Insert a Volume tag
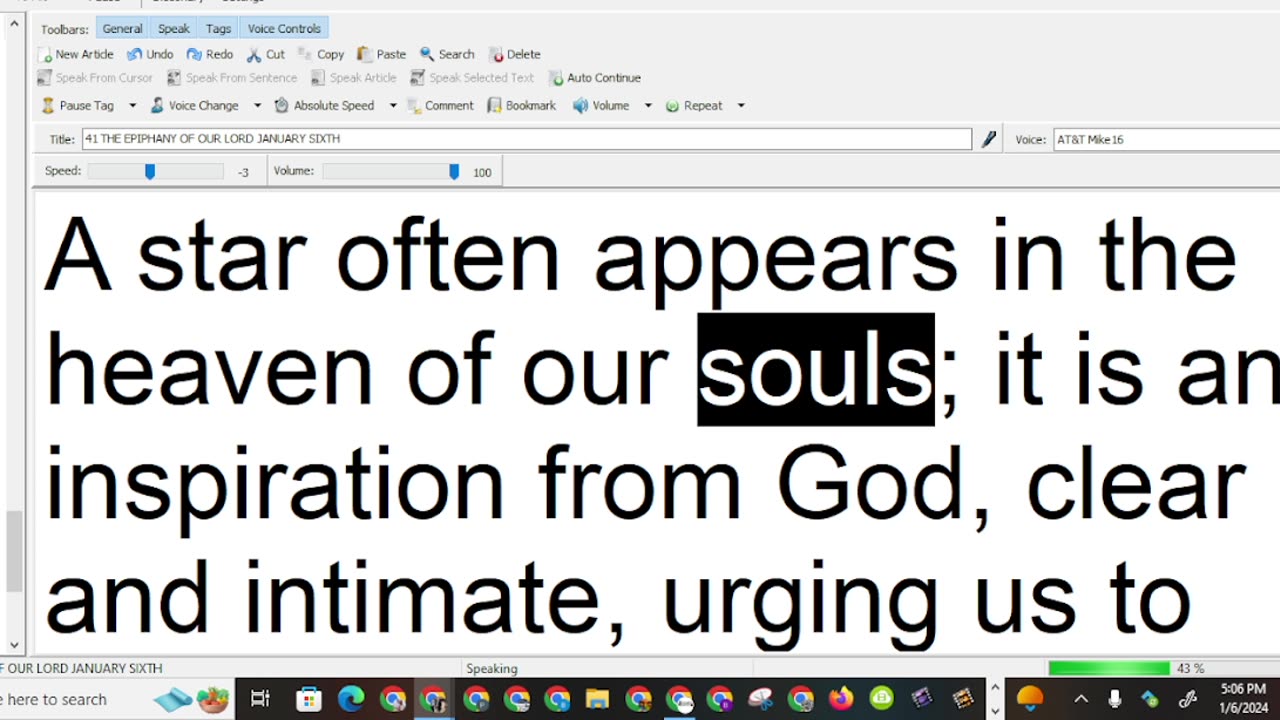Viewport: 1280px width, 720px height. tap(601, 105)
